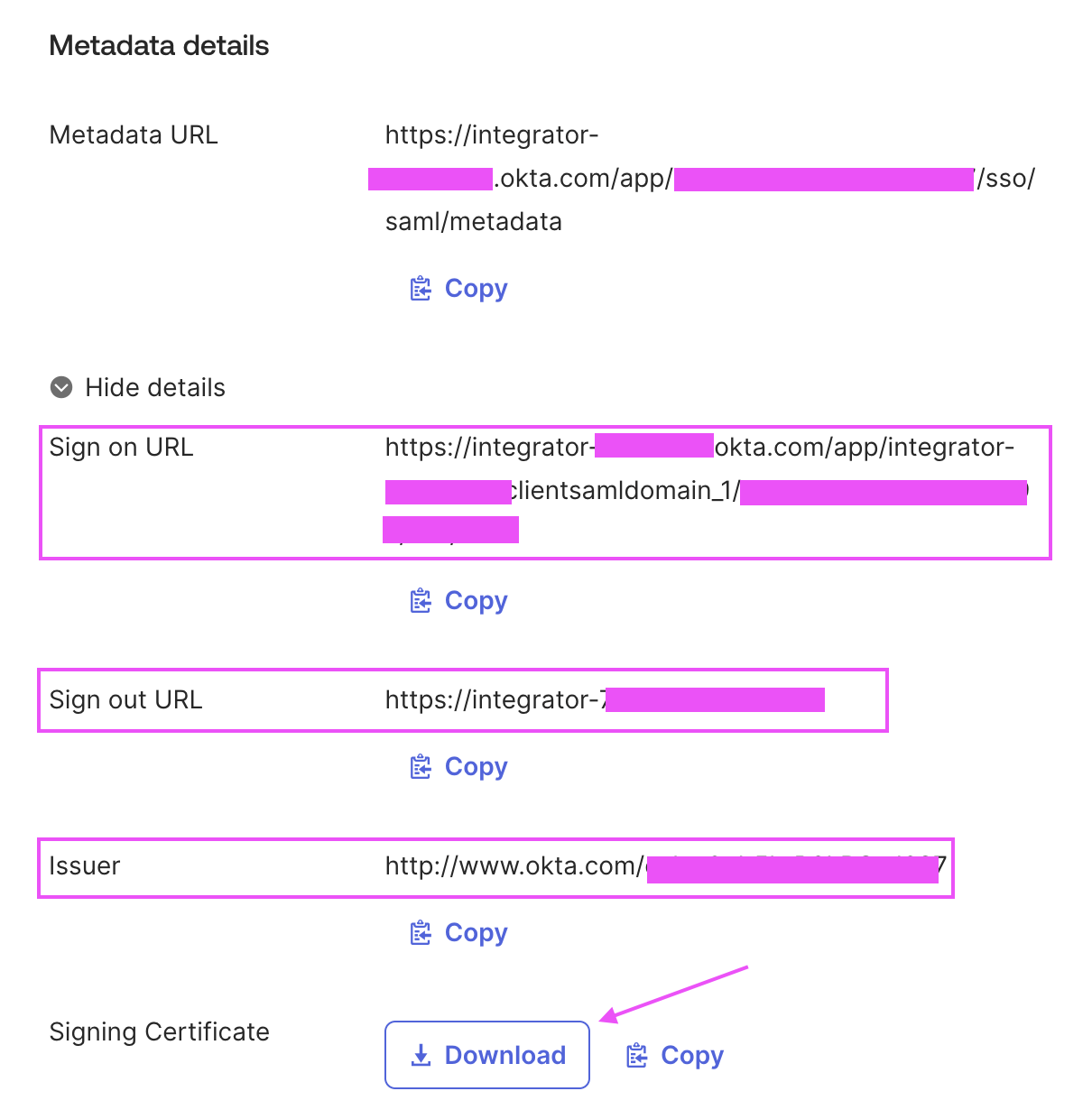Click the clipboard icon under Sign out URL
This screenshot has width=1092, height=1119.
(420, 766)
